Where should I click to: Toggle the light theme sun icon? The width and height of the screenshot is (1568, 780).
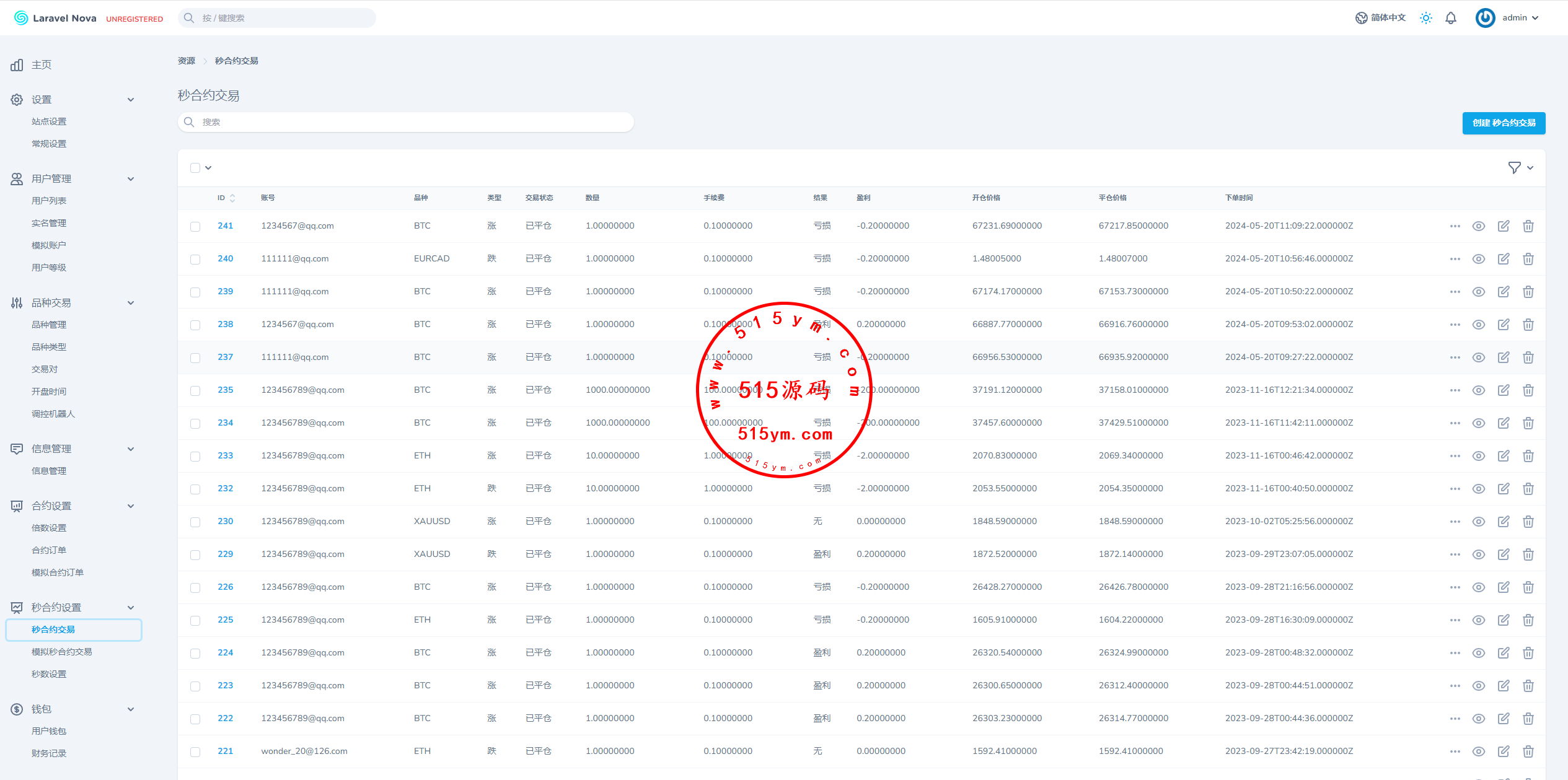(x=1425, y=18)
